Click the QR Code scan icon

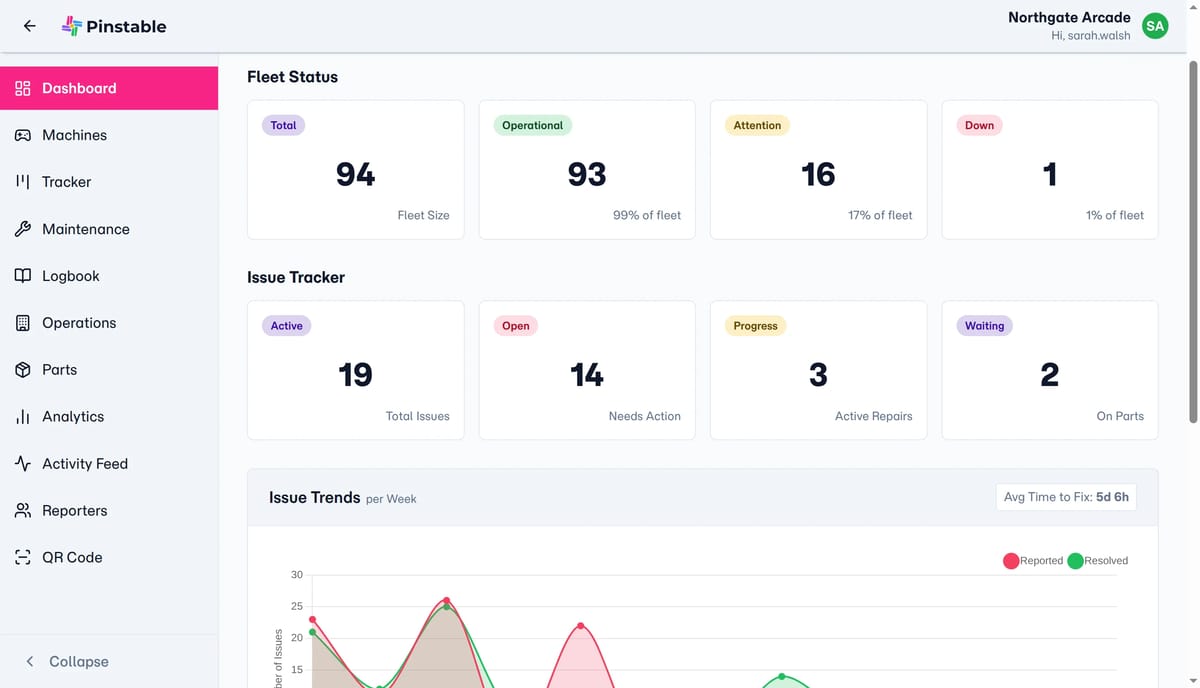23,558
